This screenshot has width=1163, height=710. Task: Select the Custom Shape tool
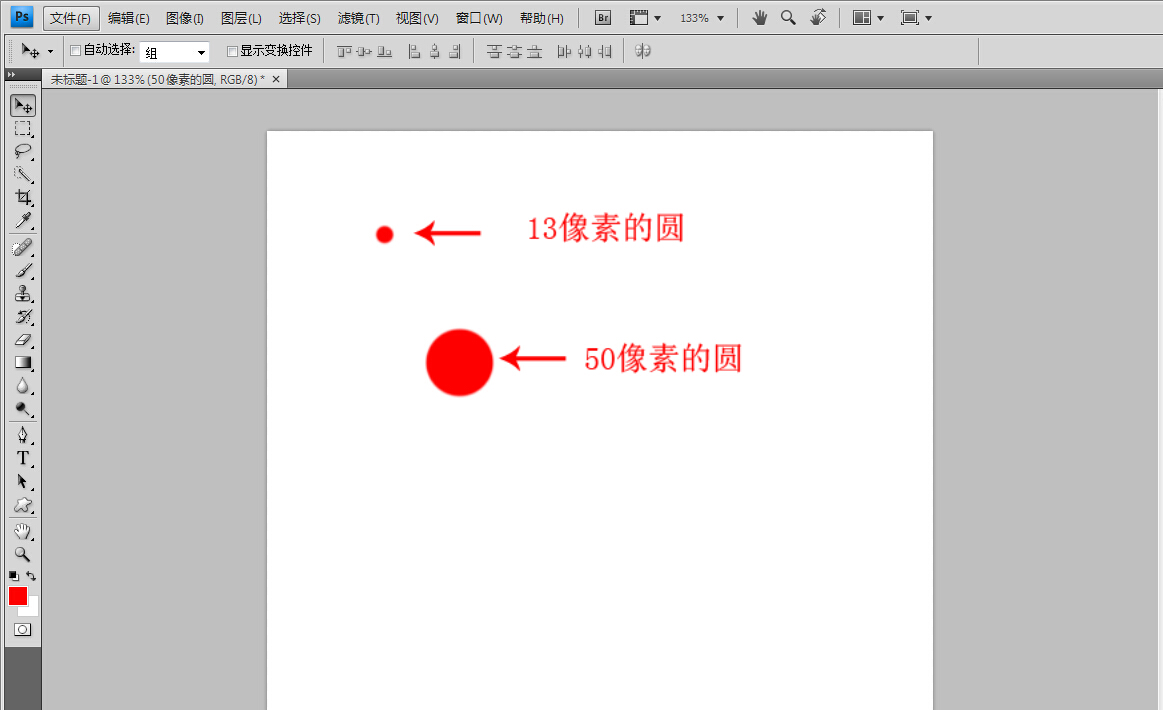(23, 504)
